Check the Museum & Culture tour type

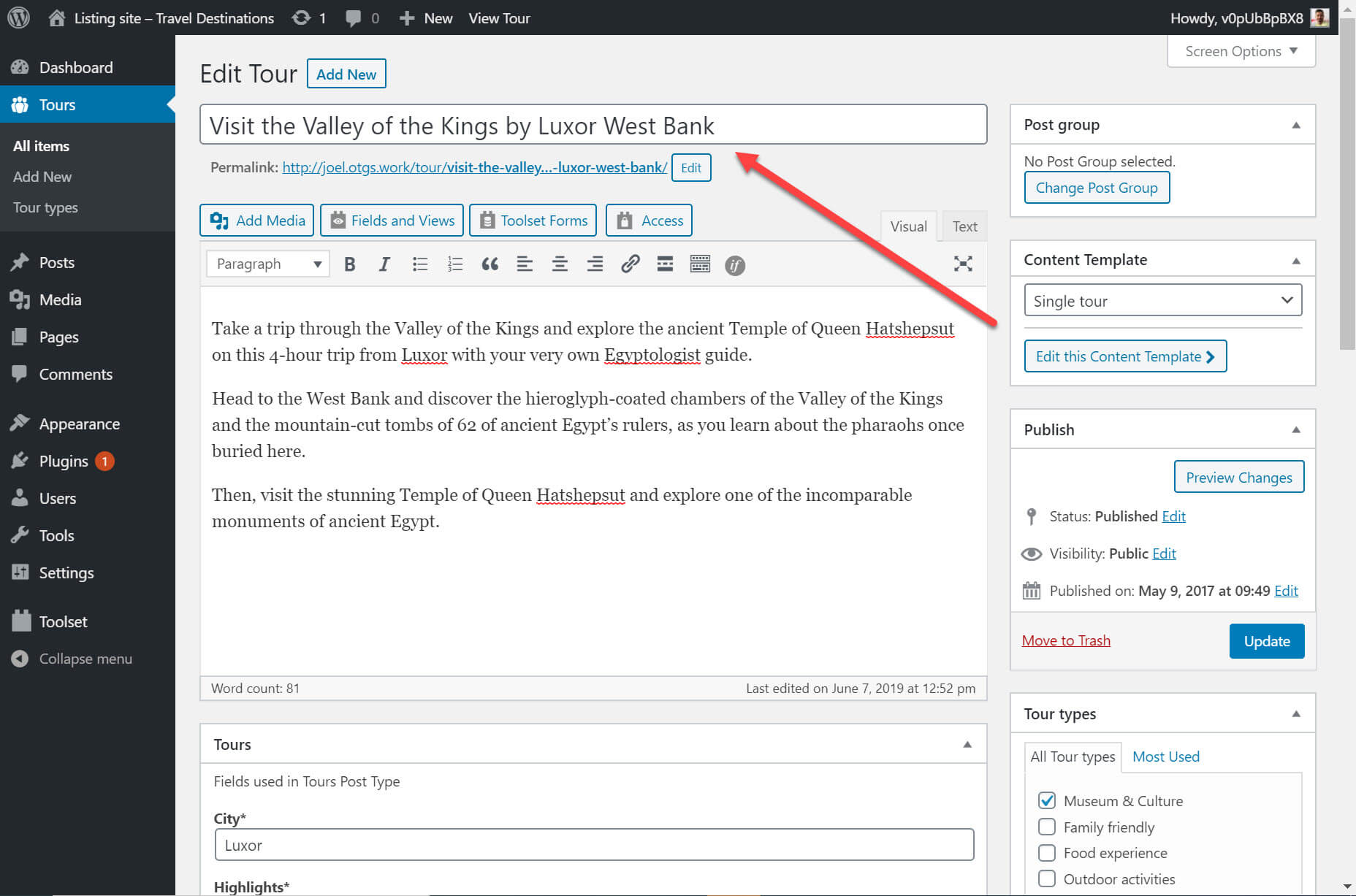[x=1046, y=800]
